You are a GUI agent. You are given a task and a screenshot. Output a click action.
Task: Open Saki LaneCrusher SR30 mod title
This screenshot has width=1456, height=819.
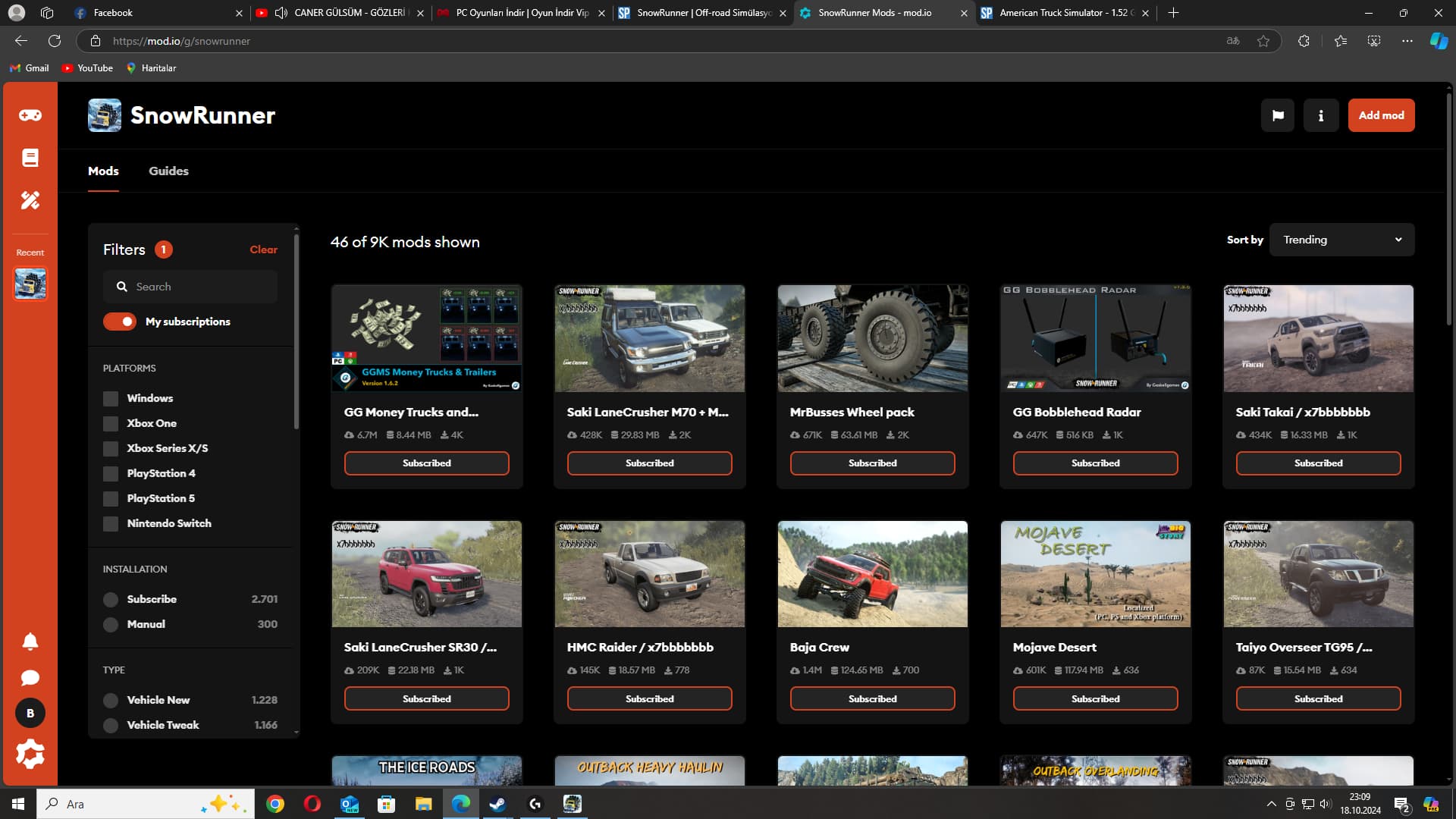point(420,647)
